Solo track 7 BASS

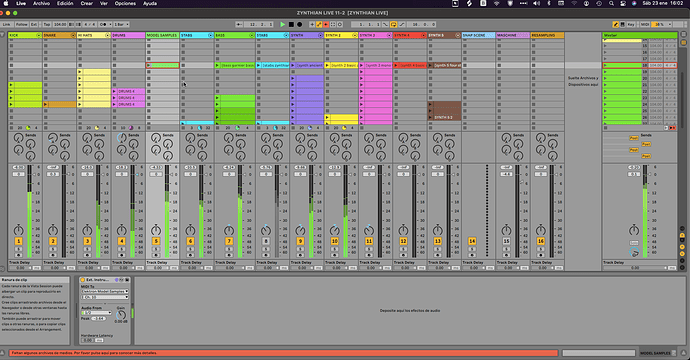click(229, 249)
